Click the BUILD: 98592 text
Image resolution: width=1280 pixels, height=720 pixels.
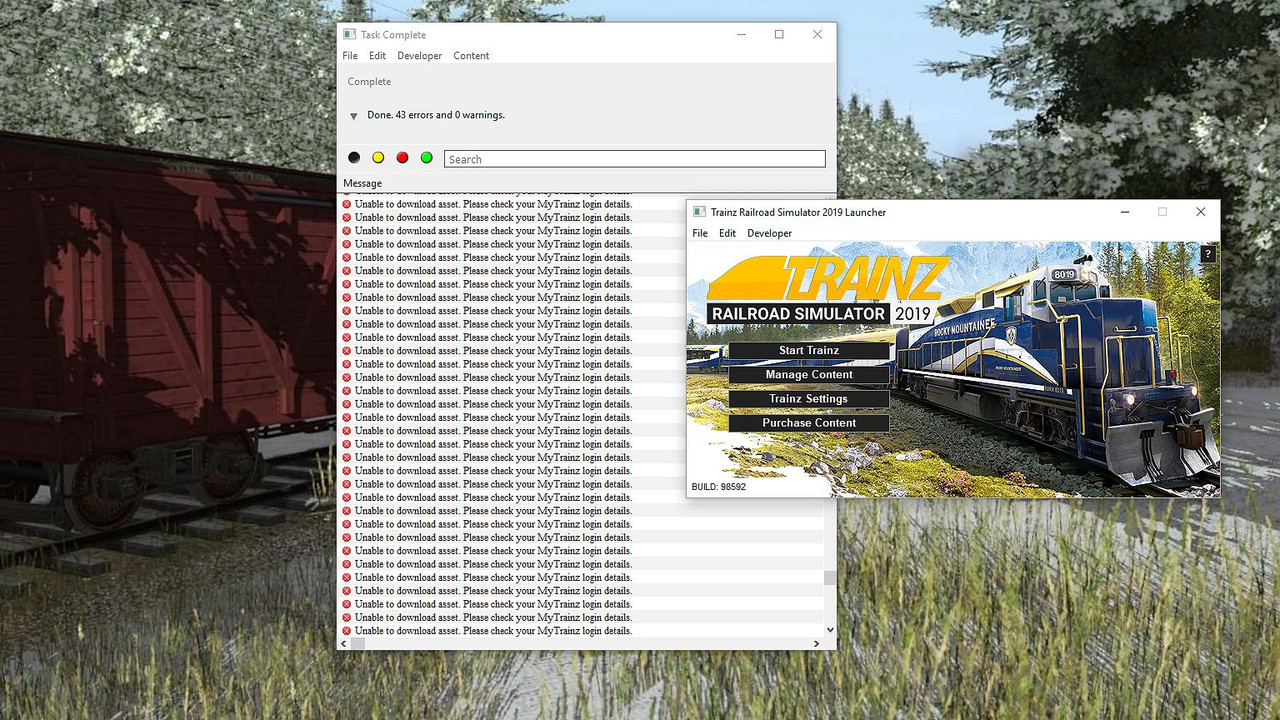(718, 487)
